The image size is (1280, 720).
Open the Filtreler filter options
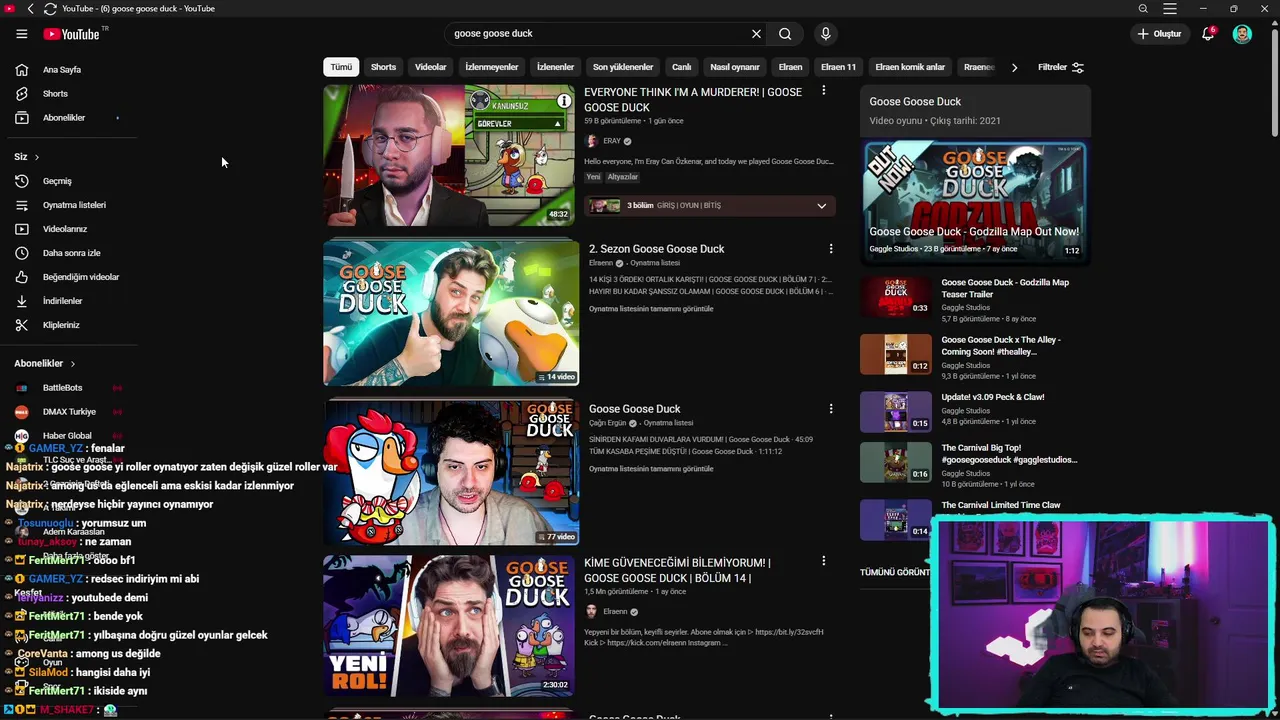[1060, 67]
